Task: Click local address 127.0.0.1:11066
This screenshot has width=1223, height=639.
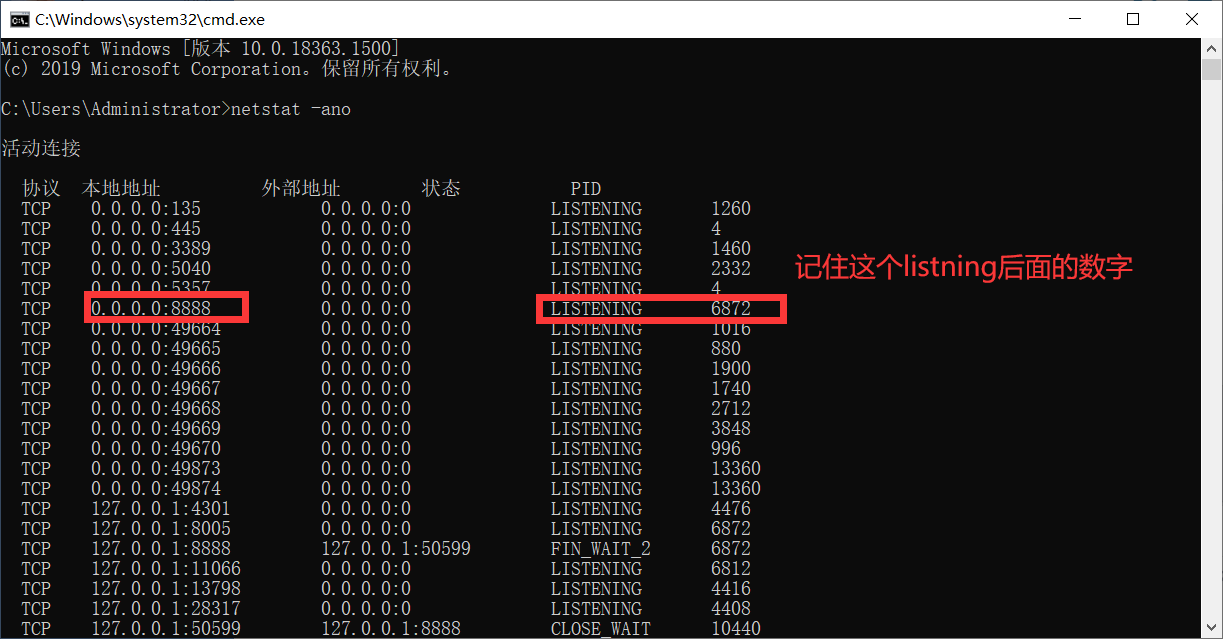Action: coord(166,569)
